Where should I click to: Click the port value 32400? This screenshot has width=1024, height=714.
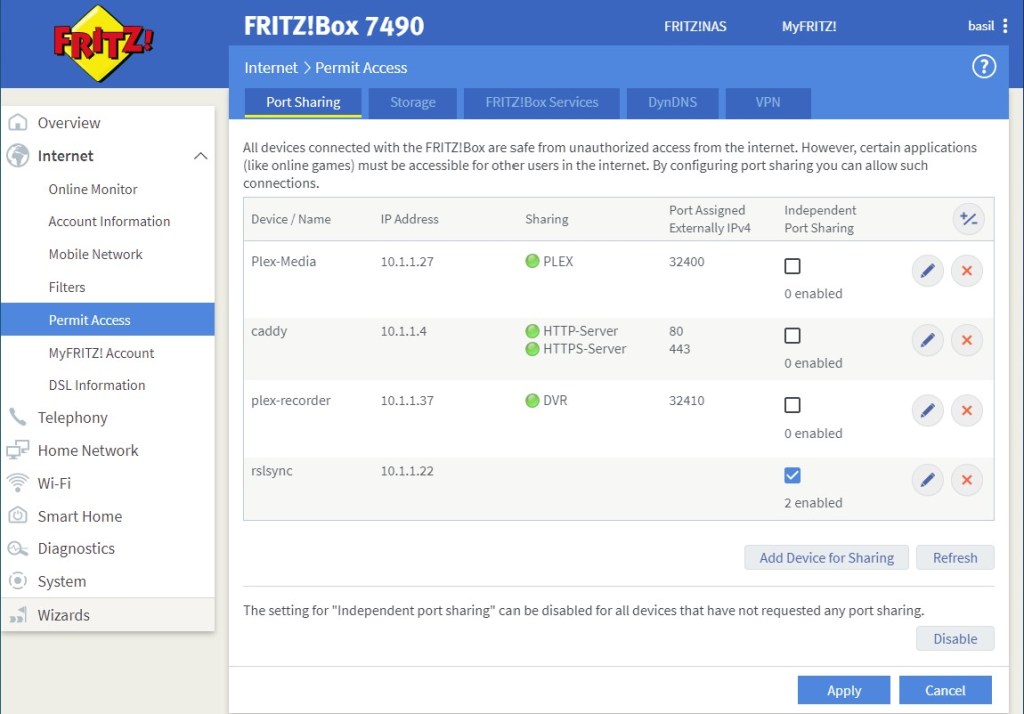point(686,261)
